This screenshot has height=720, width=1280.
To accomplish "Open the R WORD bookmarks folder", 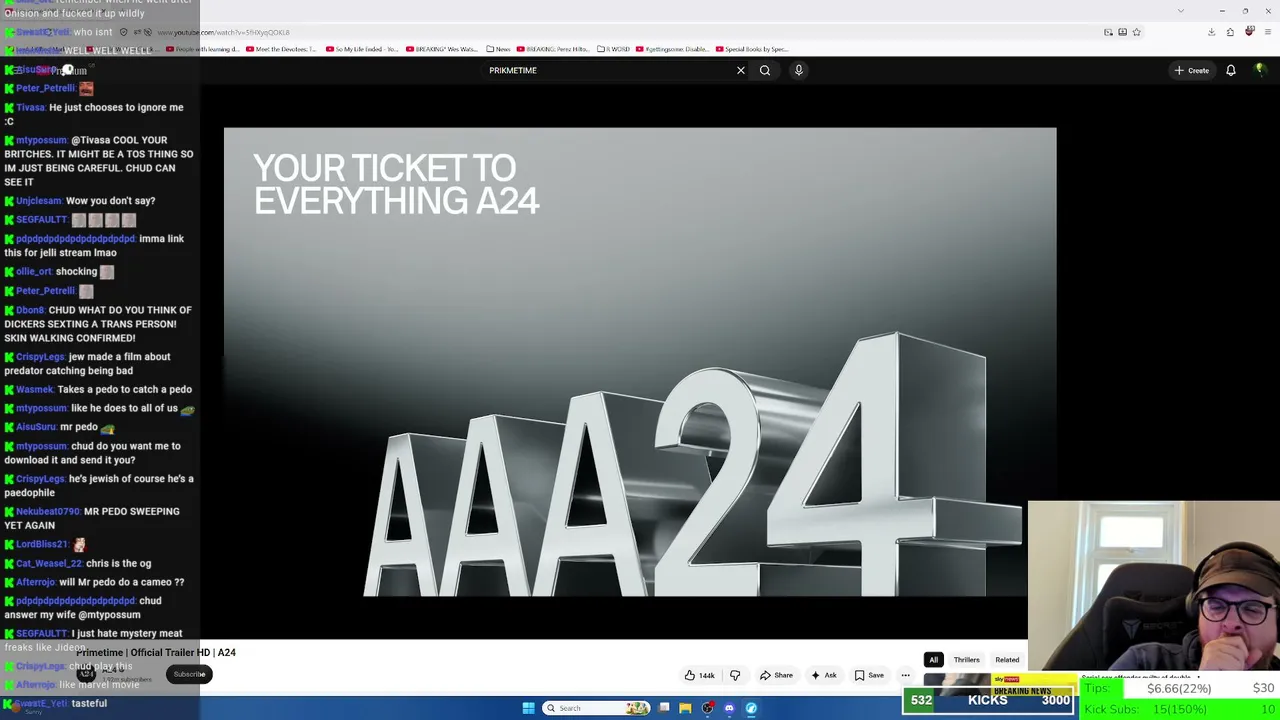I will [x=614, y=49].
